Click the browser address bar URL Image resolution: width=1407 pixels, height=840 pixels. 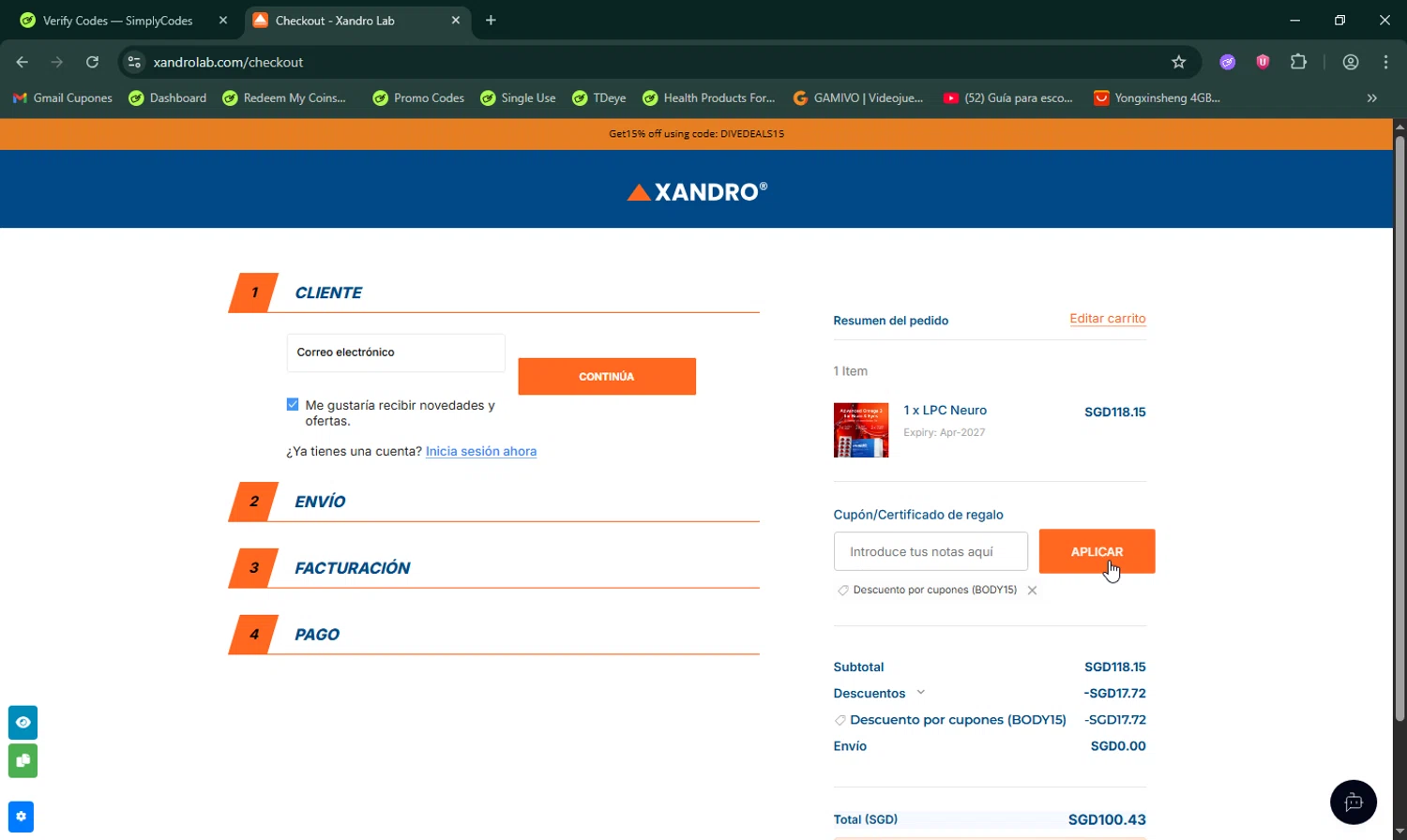tap(228, 62)
